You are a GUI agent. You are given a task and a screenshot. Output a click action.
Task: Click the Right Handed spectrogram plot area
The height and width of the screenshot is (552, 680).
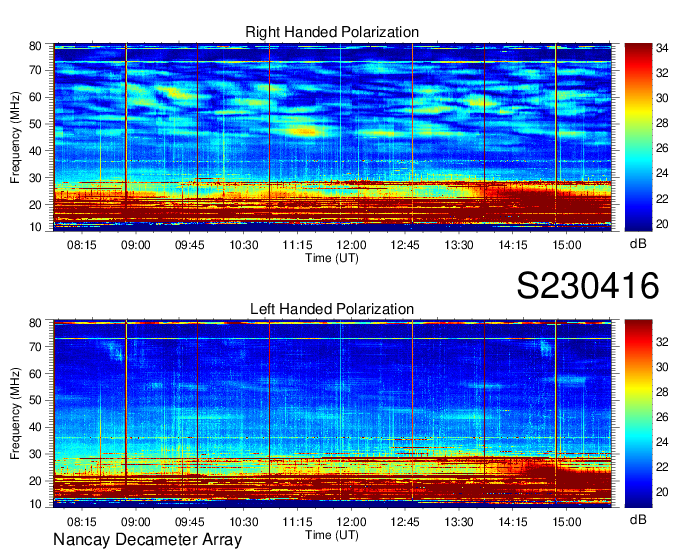[332, 137]
